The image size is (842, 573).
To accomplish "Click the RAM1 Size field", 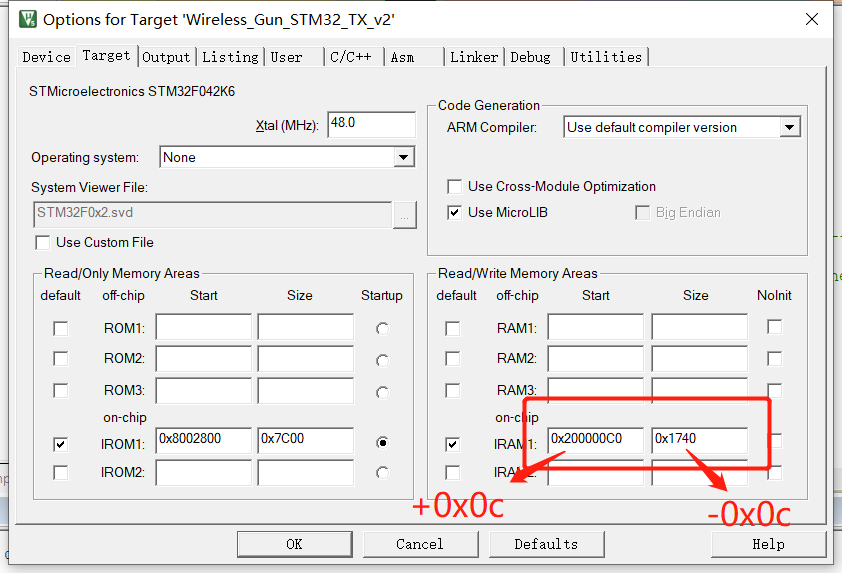I will click(x=700, y=327).
